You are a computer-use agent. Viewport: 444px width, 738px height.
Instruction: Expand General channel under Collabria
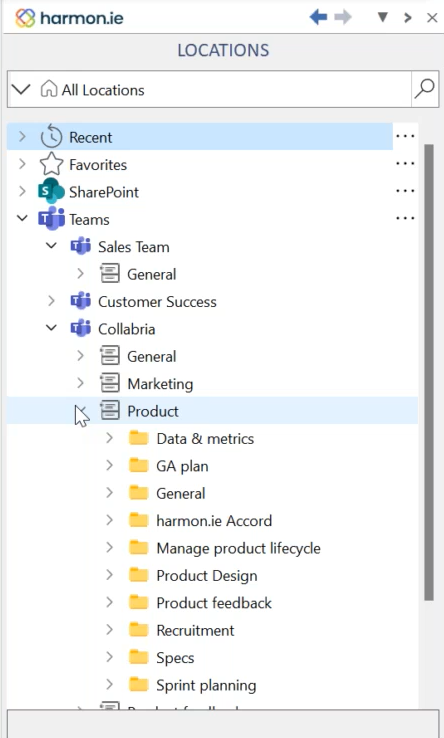coord(80,355)
